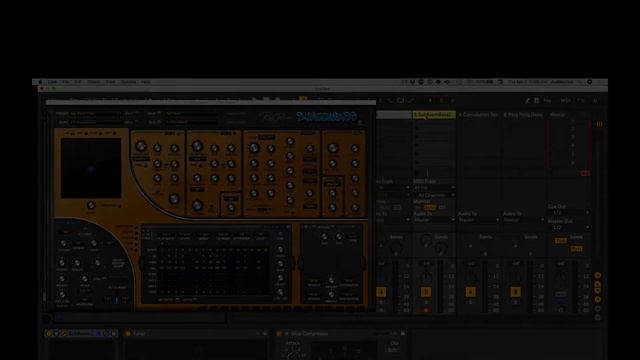Switch to Arrangement view icon
Image resolution: width=640 pixels, height=360 pixels.
[x=599, y=124]
